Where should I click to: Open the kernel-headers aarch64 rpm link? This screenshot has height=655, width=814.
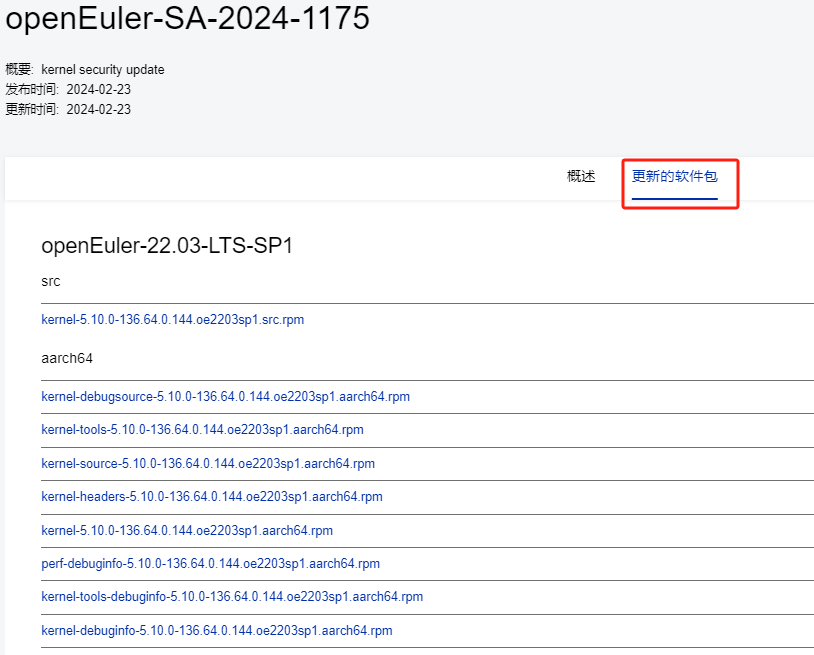(x=211, y=496)
